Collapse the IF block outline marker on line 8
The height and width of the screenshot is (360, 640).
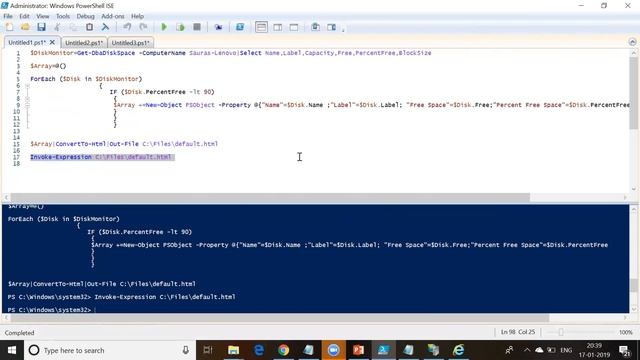click(27, 99)
